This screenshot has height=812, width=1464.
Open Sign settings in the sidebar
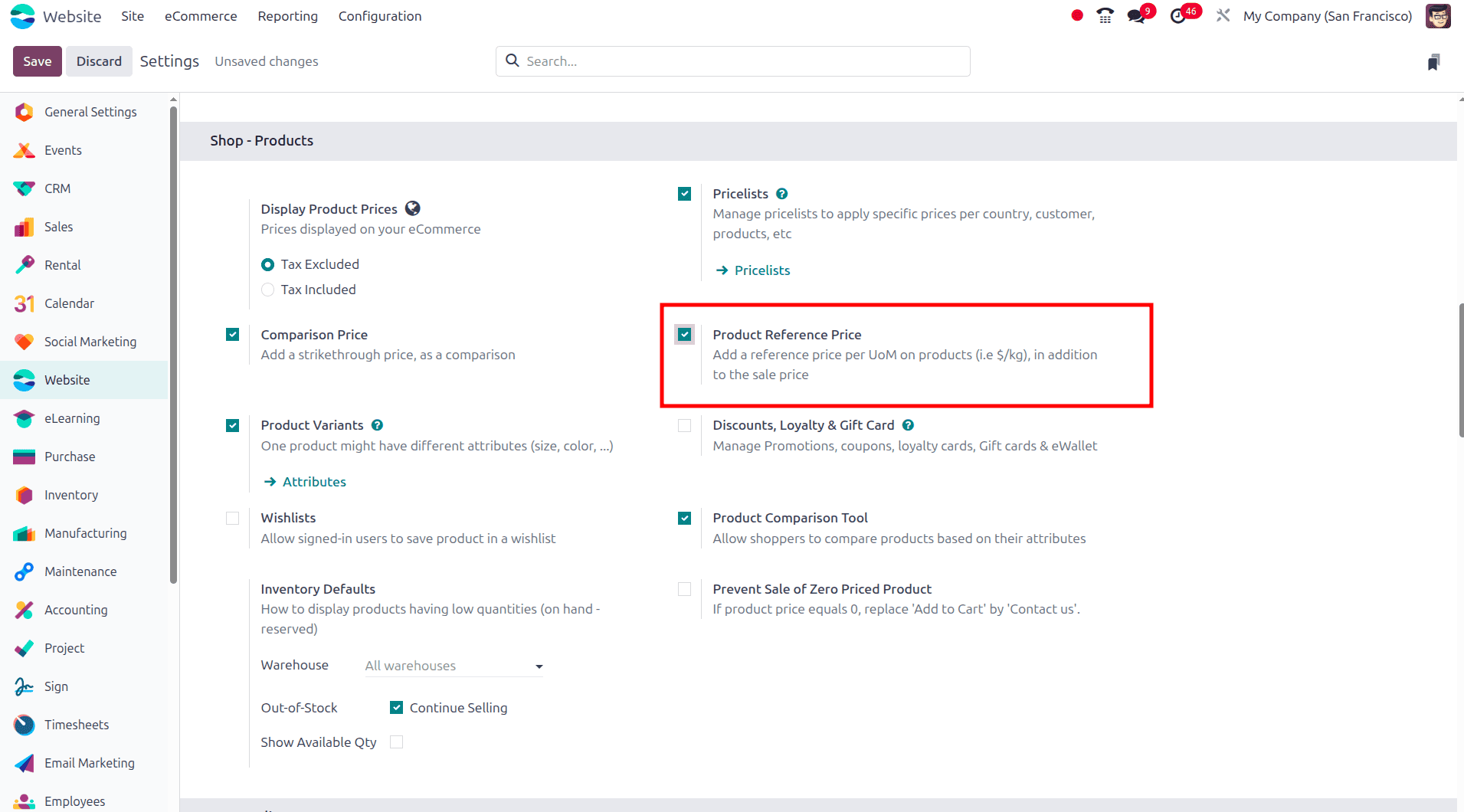(x=84, y=686)
